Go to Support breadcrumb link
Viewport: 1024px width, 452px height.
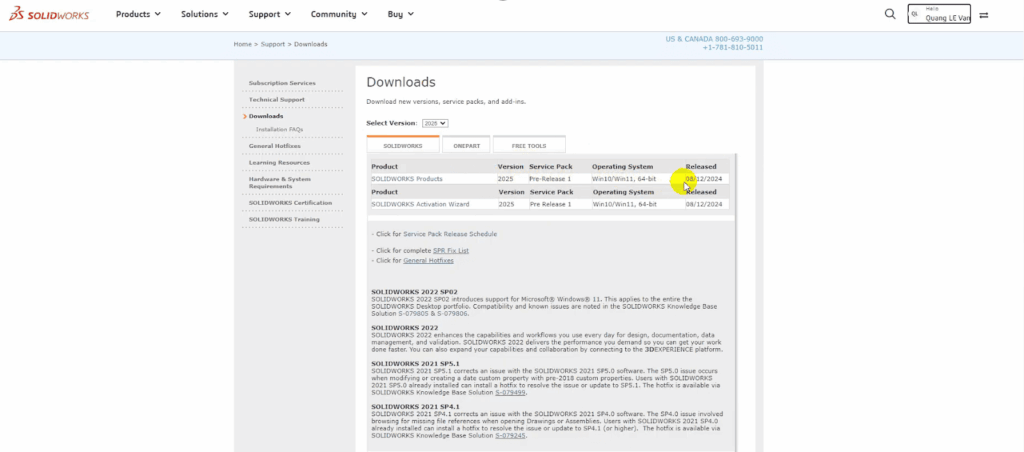click(272, 44)
